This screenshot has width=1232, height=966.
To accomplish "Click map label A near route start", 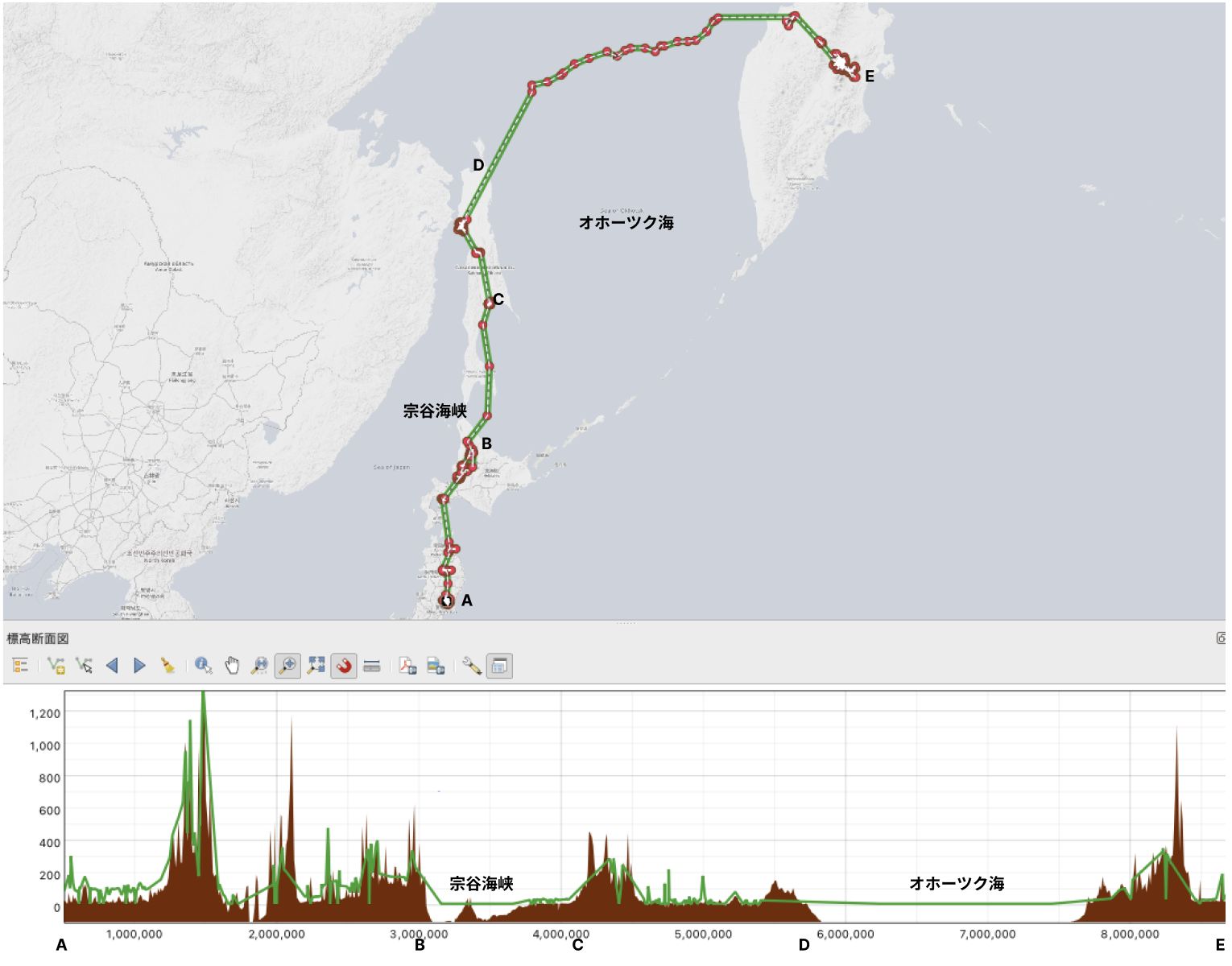I will [x=466, y=601].
